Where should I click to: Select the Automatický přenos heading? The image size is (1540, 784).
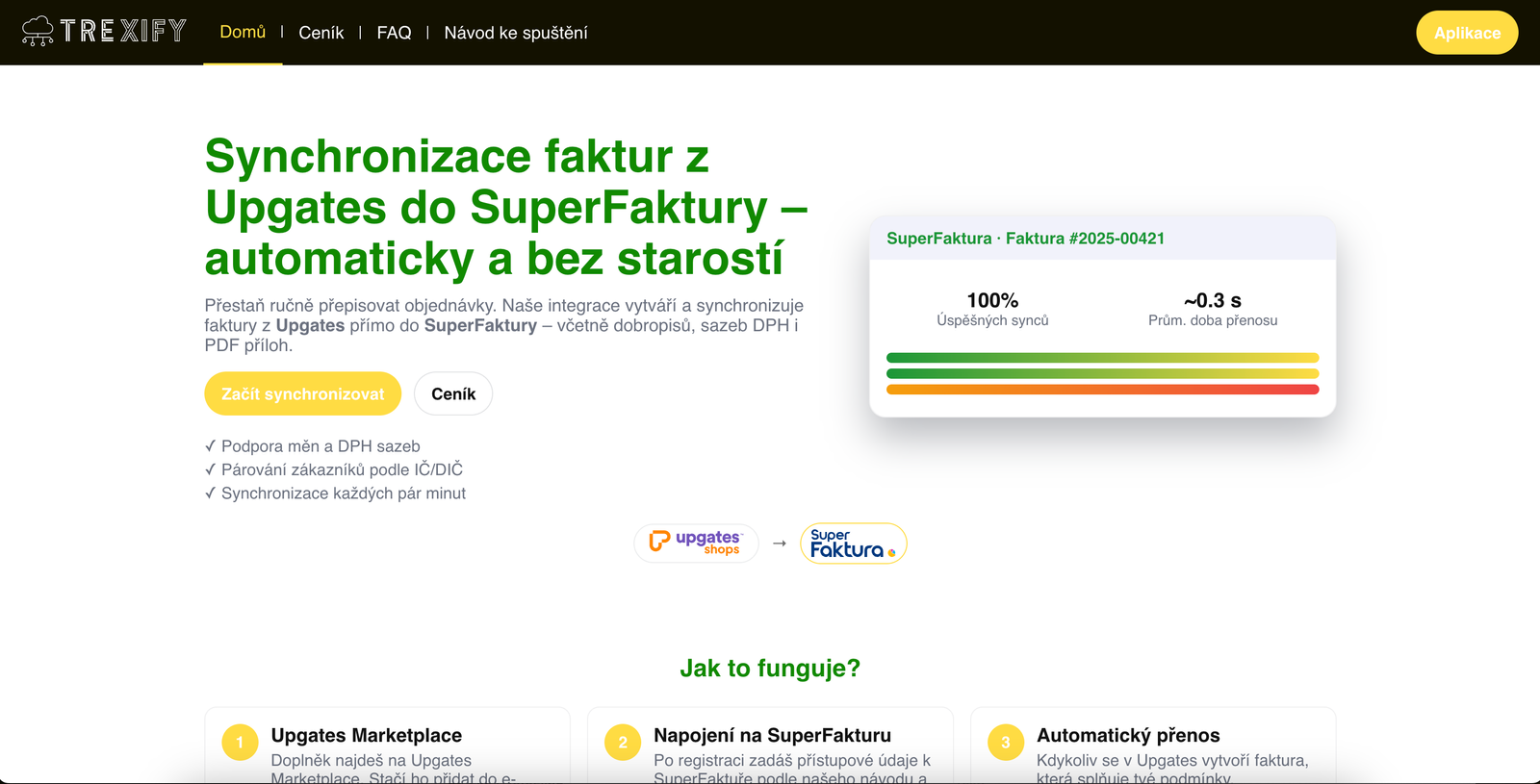[x=1128, y=735]
